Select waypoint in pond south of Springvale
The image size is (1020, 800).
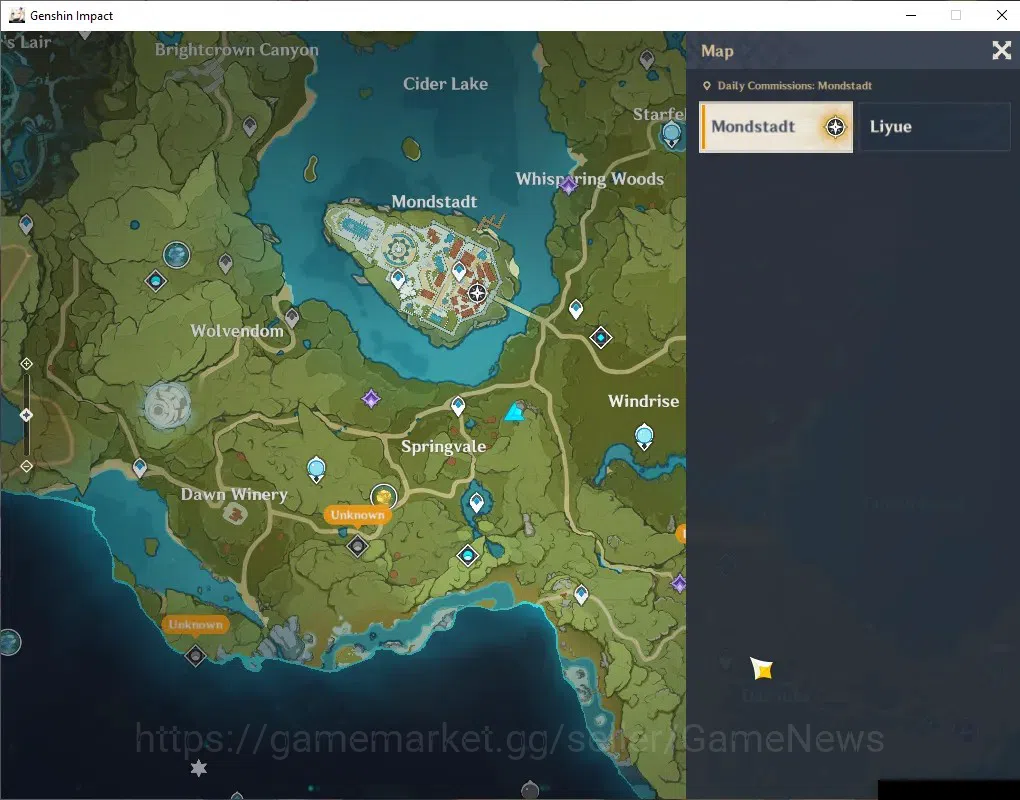[477, 503]
